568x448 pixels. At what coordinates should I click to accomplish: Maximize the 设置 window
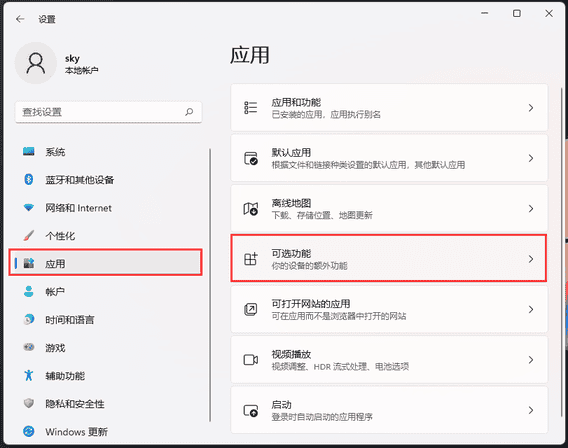click(x=517, y=13)
